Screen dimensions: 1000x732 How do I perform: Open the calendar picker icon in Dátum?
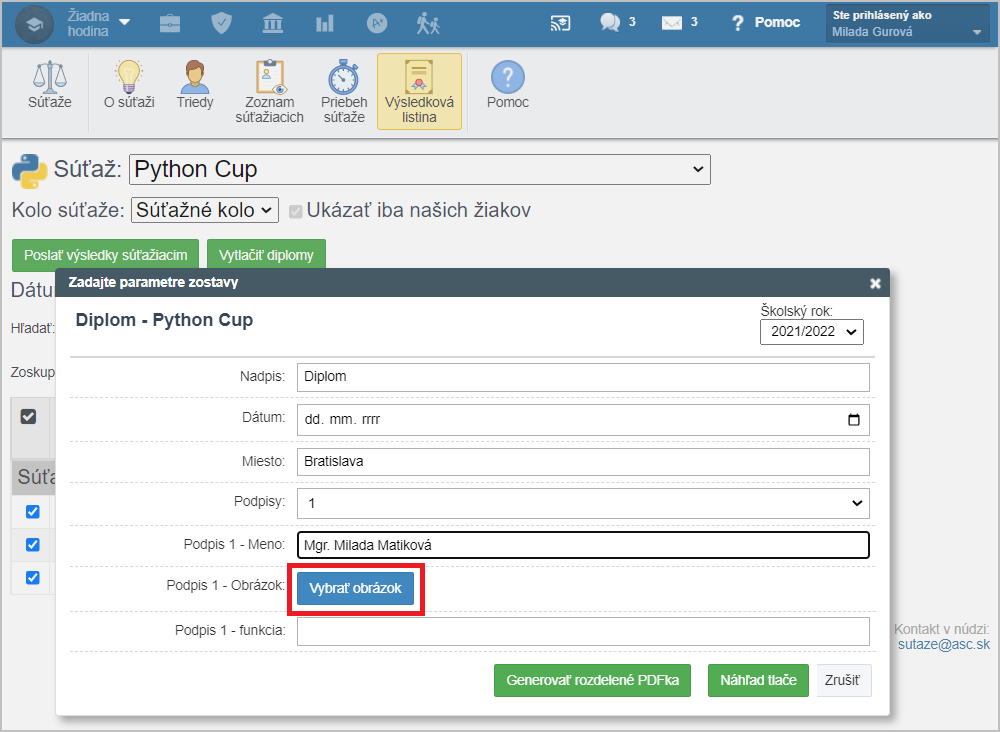coord(853,420)
